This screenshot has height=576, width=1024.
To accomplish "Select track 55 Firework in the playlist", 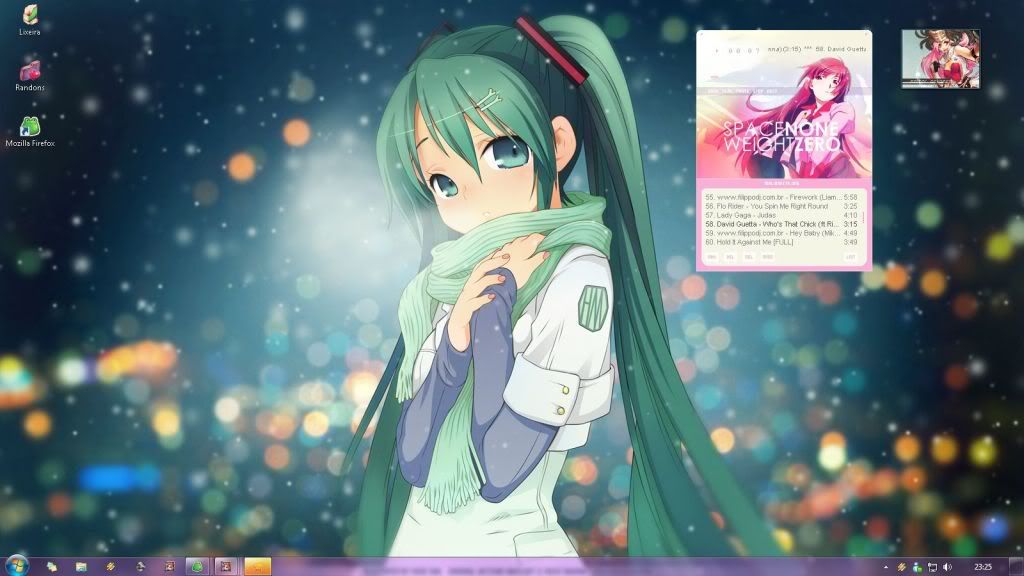I will (780, 195).
